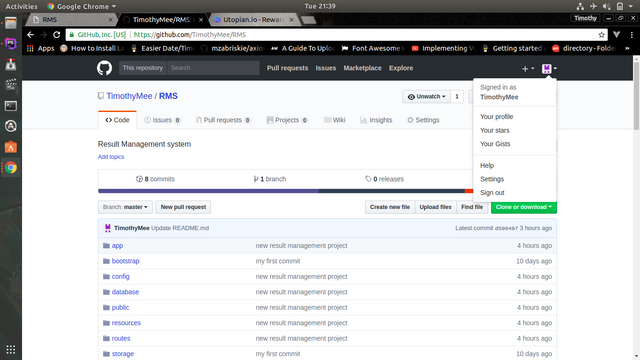The width and height of the screenshot is (640, 360).
Task: View the 8 commits link
Action: point(155,179)
